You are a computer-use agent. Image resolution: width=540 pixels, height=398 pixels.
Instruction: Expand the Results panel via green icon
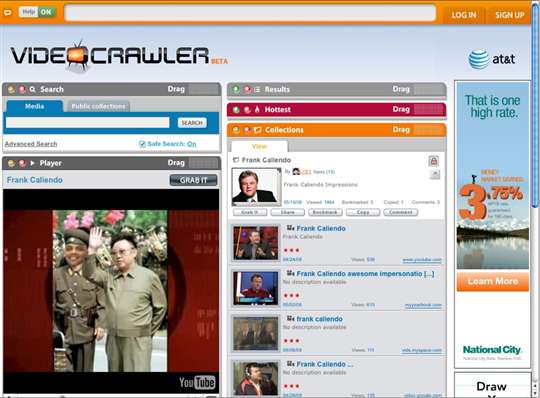pos(236,90)
